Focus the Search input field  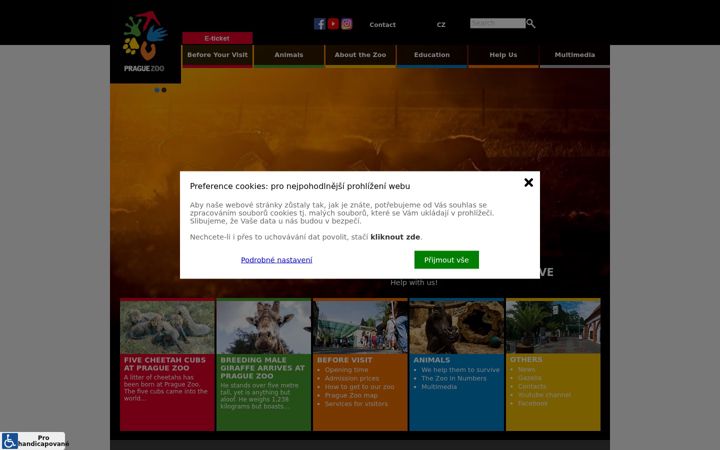[x=498, y=23]
